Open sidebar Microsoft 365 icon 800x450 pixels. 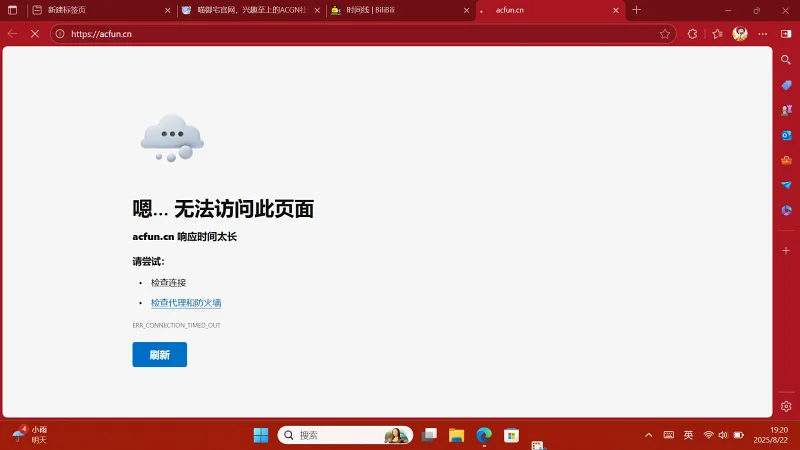click(786, 210)
